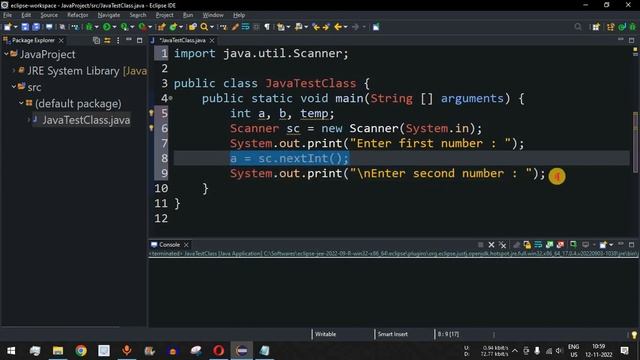Click line 5 warning marker in gutter

151,113
